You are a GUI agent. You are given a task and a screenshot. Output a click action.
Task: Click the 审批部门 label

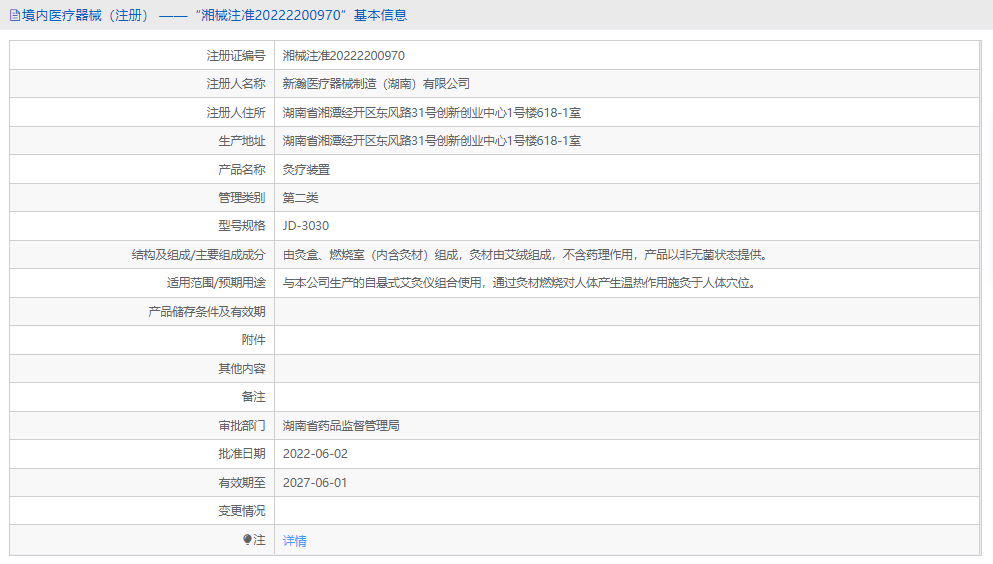242,425
